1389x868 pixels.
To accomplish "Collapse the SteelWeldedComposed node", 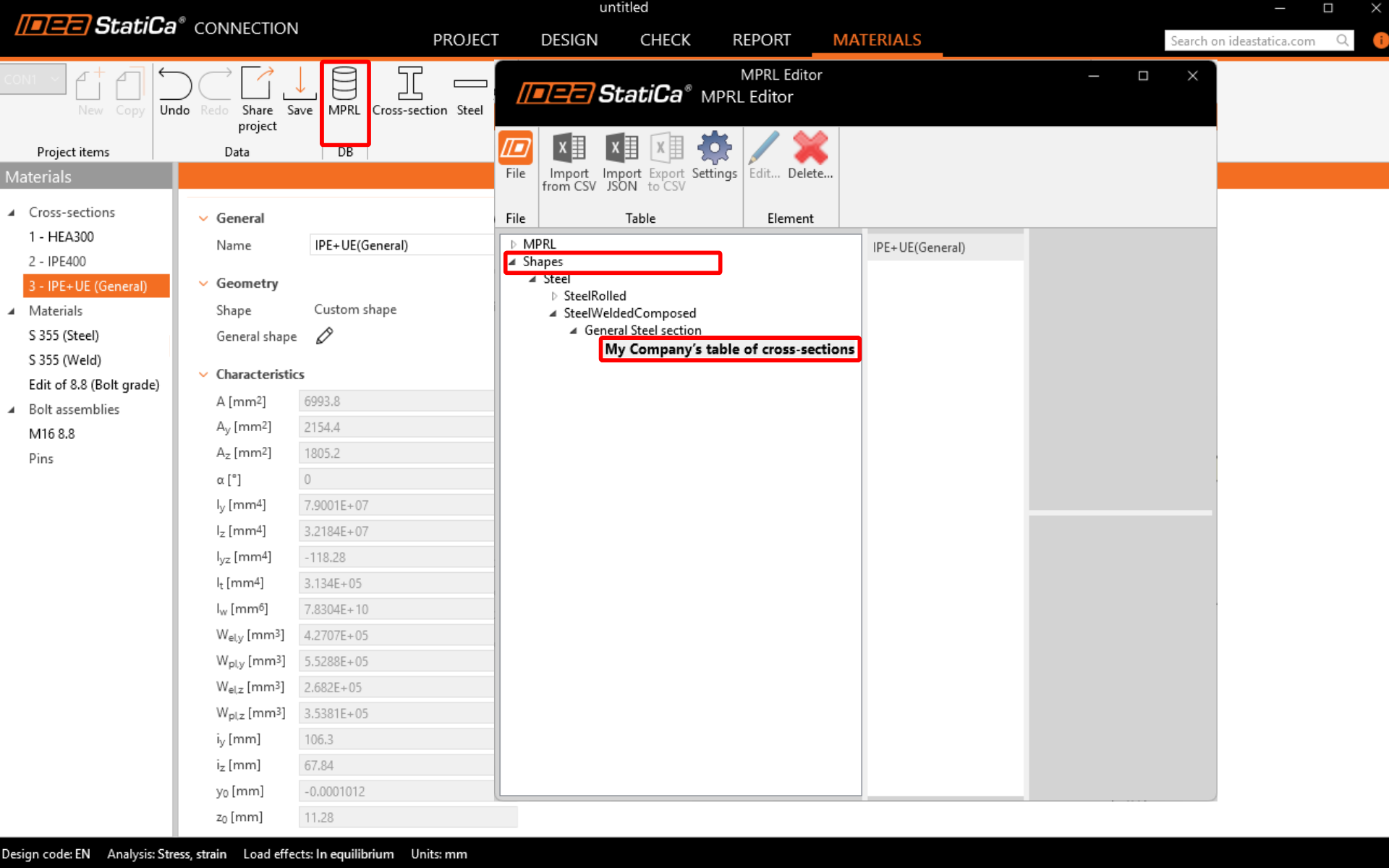I will pos(553,313).
